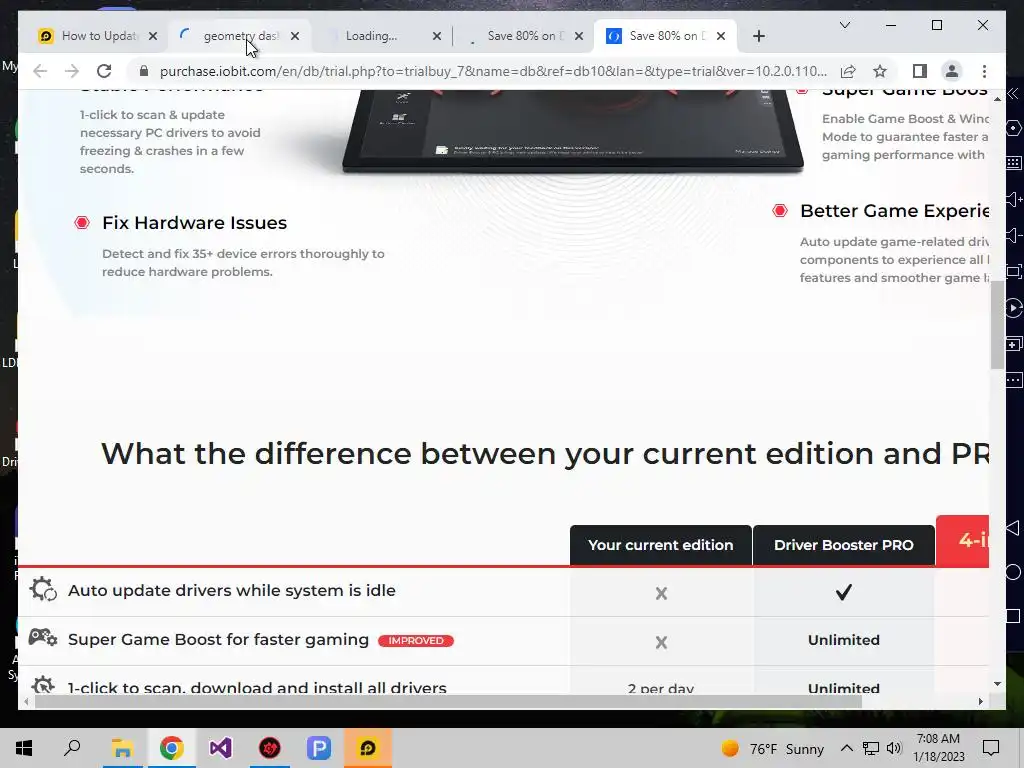1024x768 pixels.
Task: Open the blue P app in taskbar
Action: [x=319, y=748]
